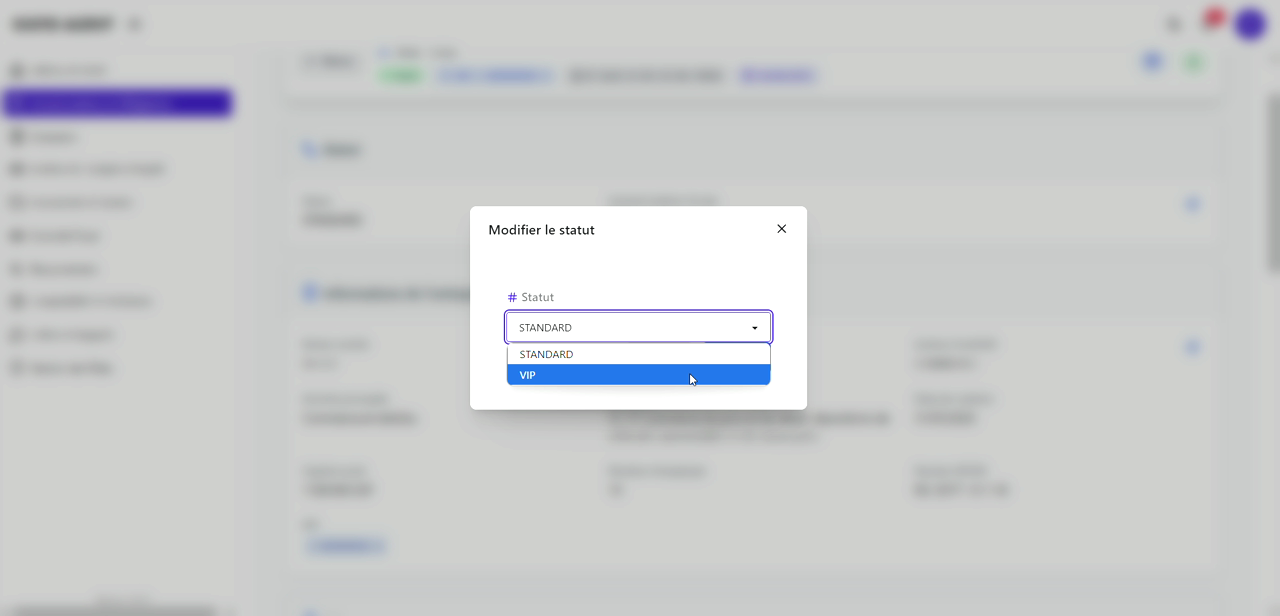Click the green round button in header card
This screenshot has width=1280, height=616.
[x=1192, y=62]
